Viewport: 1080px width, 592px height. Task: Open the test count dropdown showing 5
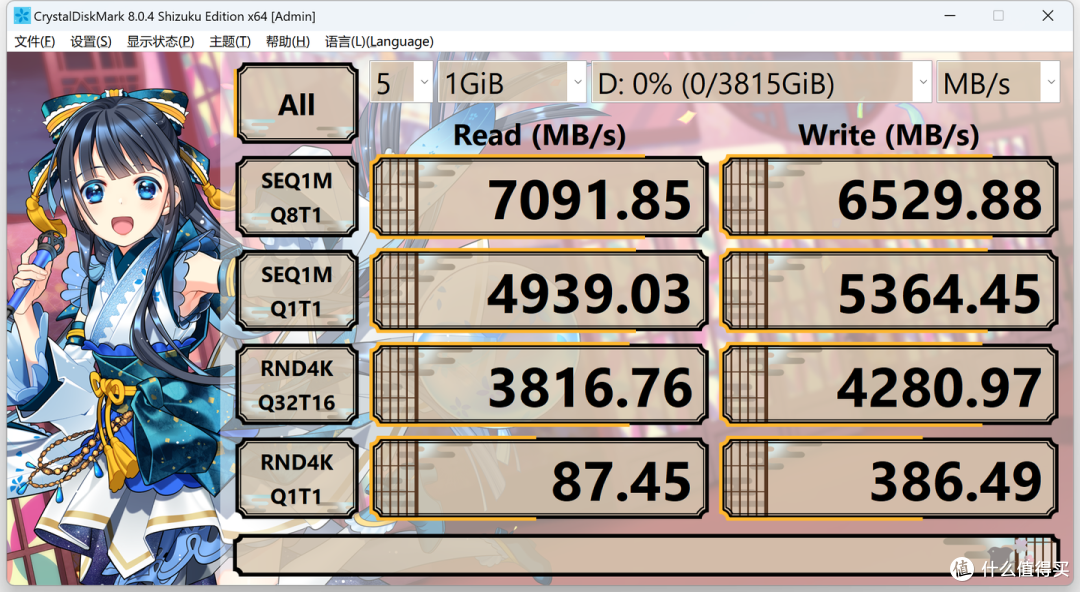click(401, 82)
